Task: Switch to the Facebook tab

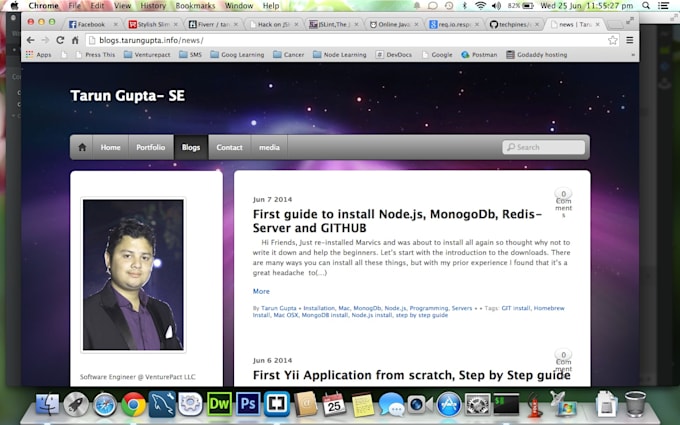Action: 91,24
